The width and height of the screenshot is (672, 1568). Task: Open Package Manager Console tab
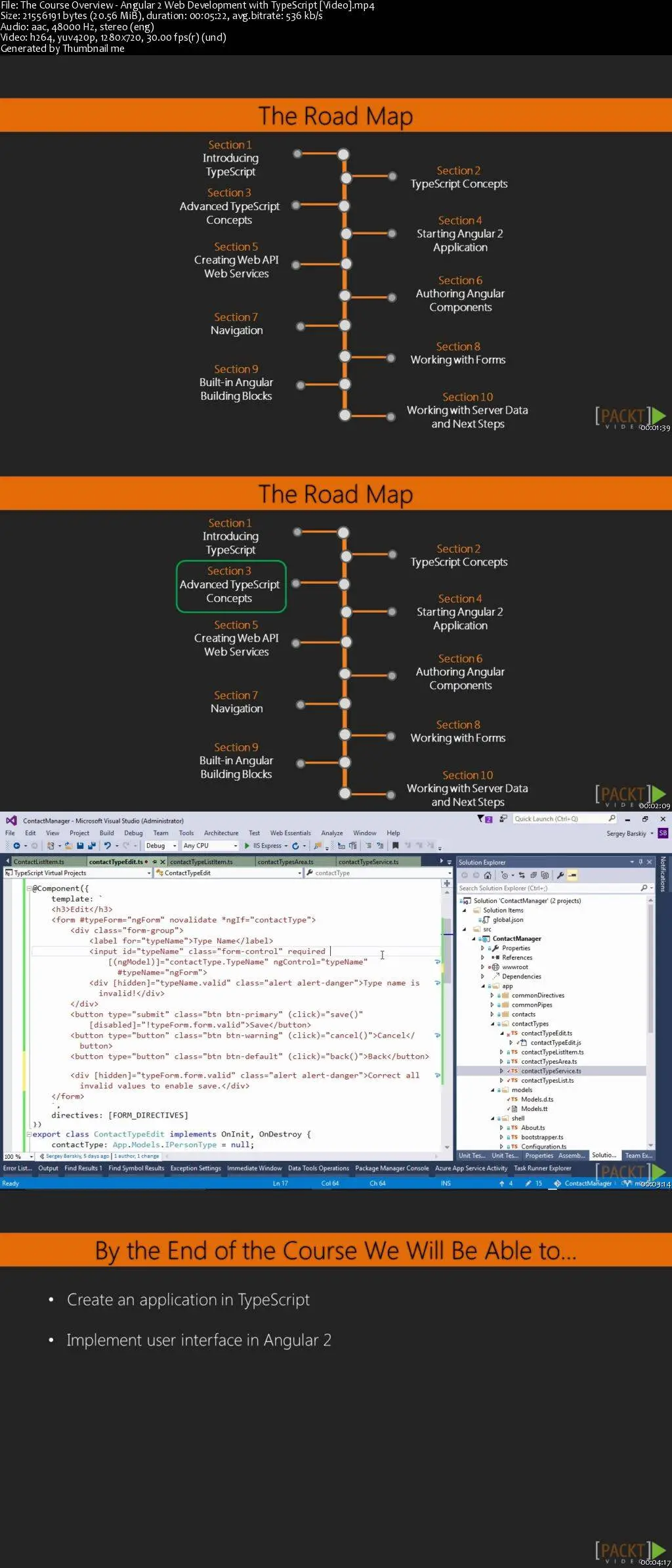coord(392,1168)
